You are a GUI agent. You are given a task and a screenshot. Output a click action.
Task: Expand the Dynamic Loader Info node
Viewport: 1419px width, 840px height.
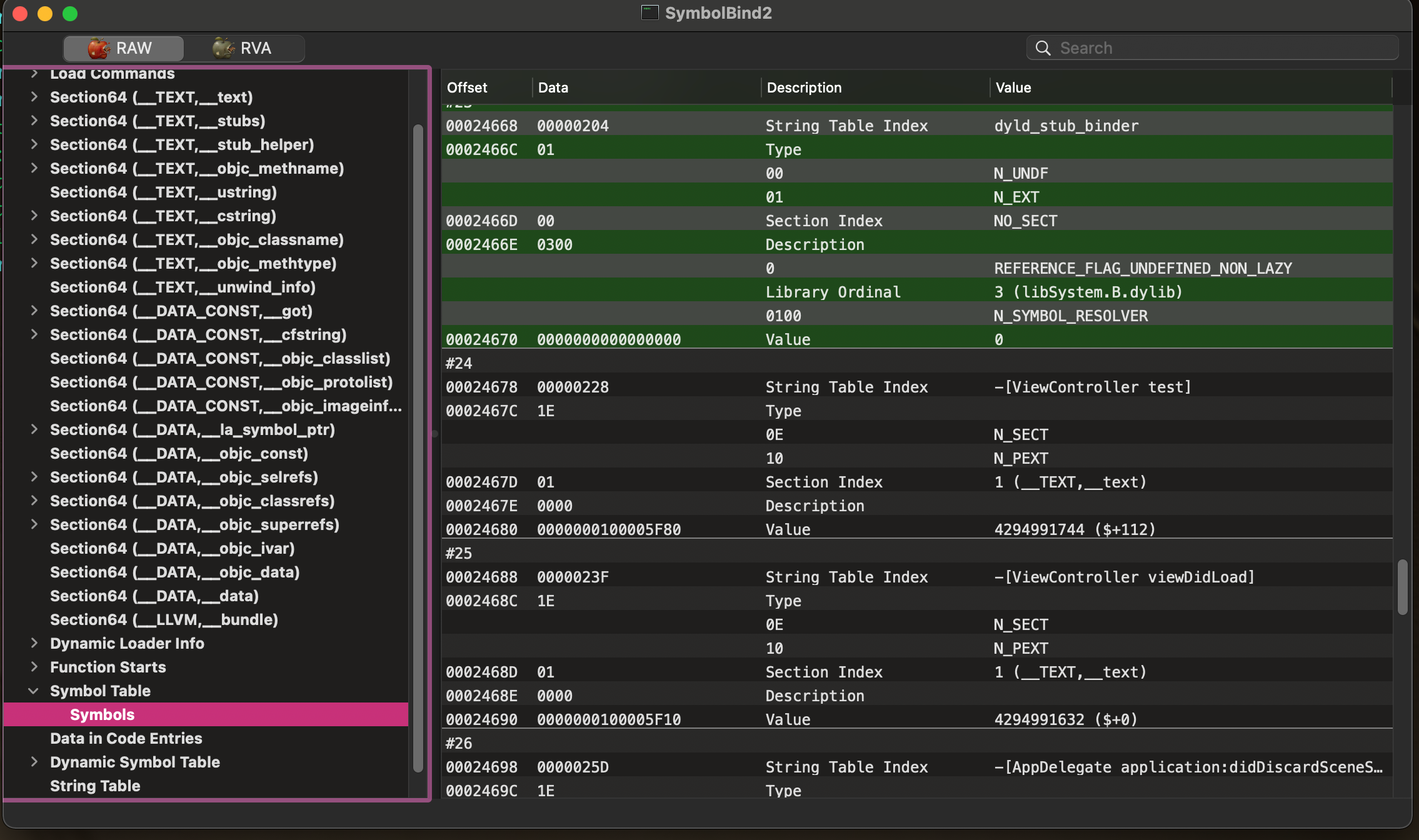34,643
